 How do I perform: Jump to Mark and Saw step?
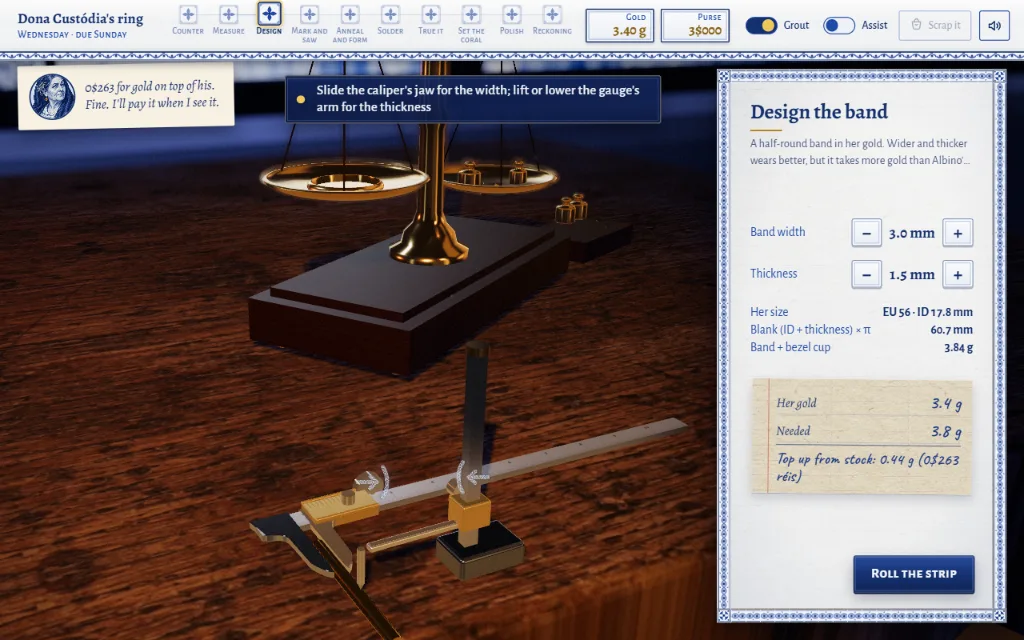point(310,14)
